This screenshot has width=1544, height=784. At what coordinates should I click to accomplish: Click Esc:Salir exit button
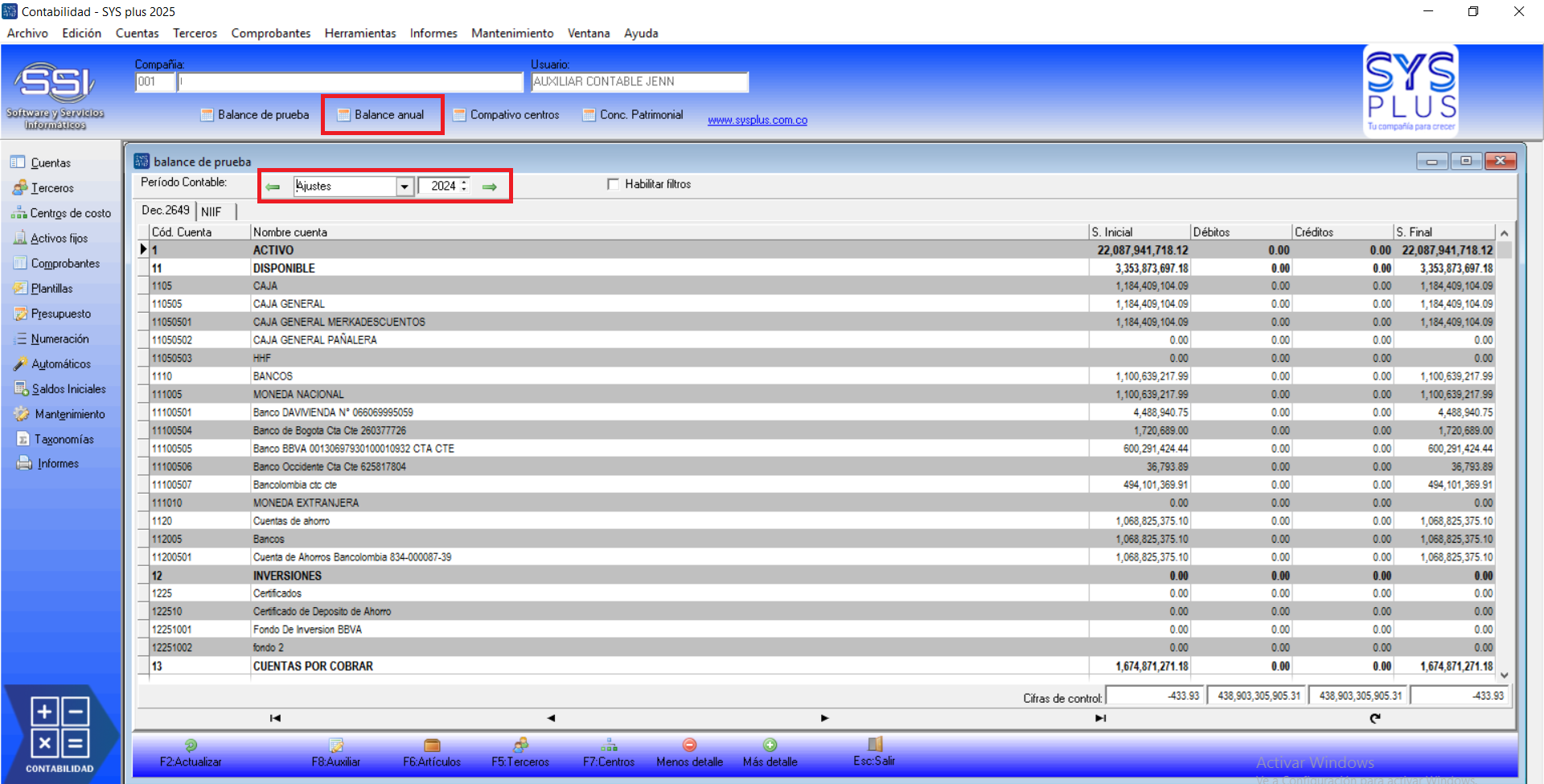click(x=874, y=753)
